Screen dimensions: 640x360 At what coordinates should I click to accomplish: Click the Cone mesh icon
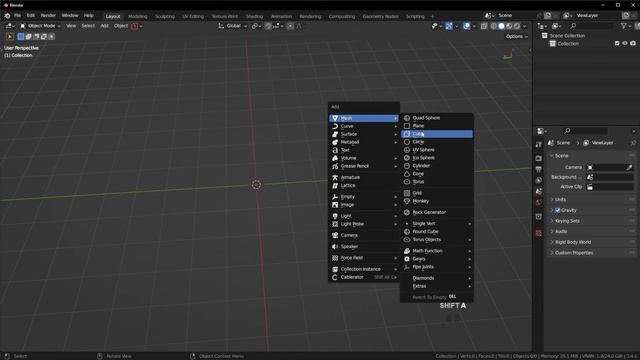(x=407, y=174)
